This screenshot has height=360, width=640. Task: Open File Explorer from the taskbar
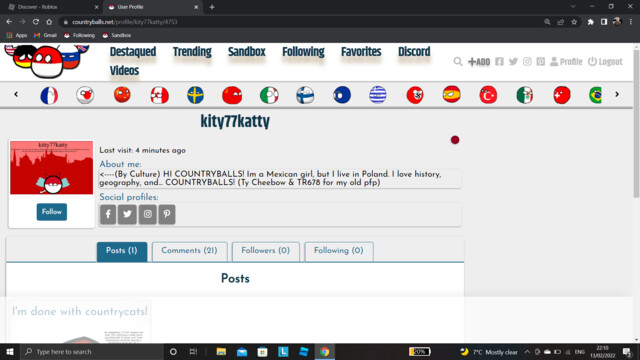221,351
